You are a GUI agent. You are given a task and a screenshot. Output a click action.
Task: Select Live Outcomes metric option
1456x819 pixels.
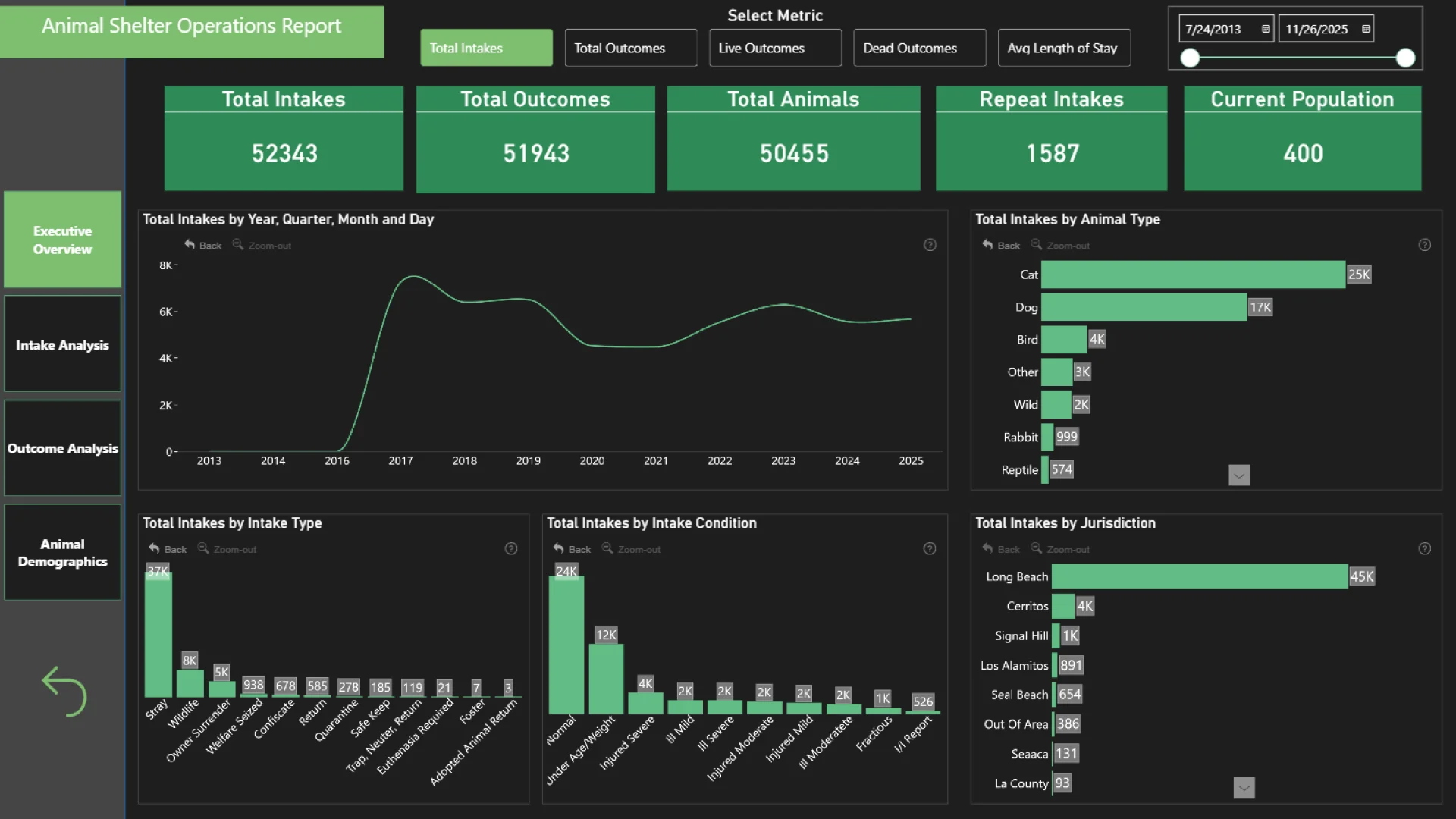(775, 48)
